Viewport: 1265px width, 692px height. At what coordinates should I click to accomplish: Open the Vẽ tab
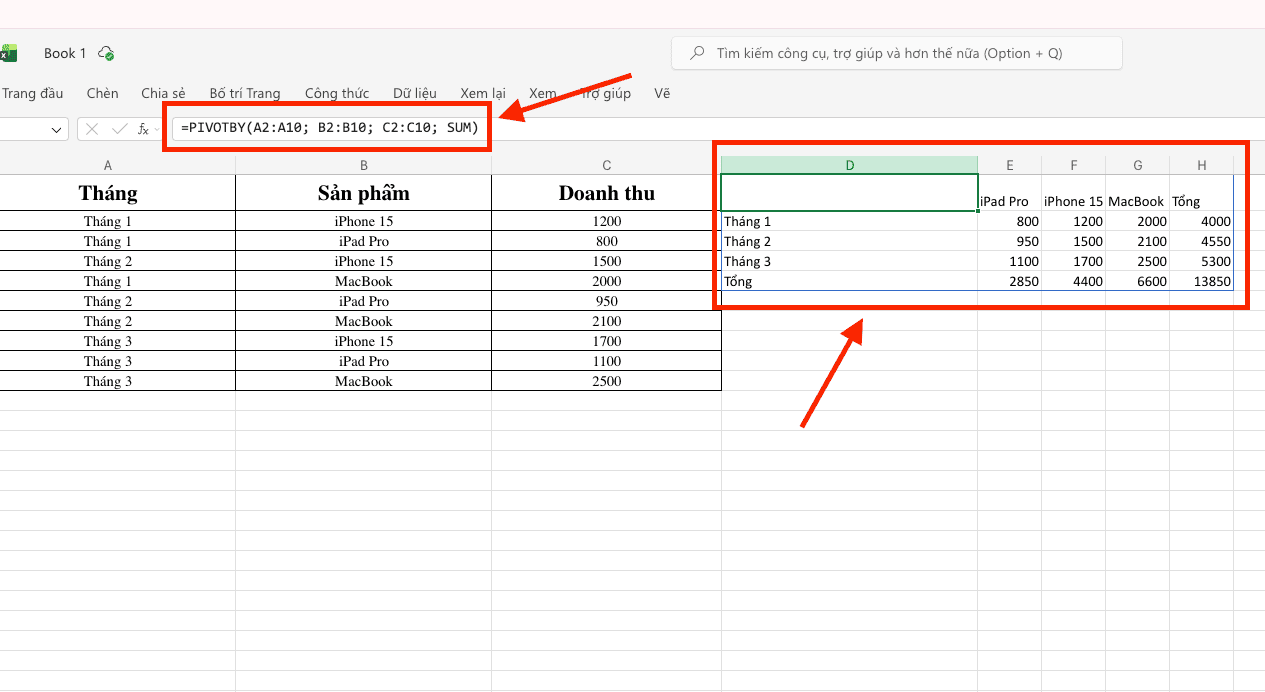pyautogui.click(x=662, y=93)
